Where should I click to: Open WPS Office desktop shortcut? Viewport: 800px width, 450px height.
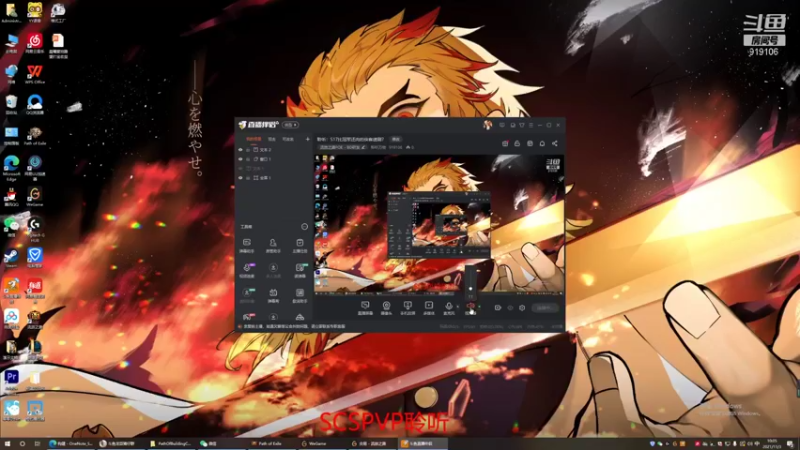tap(35, 74)
